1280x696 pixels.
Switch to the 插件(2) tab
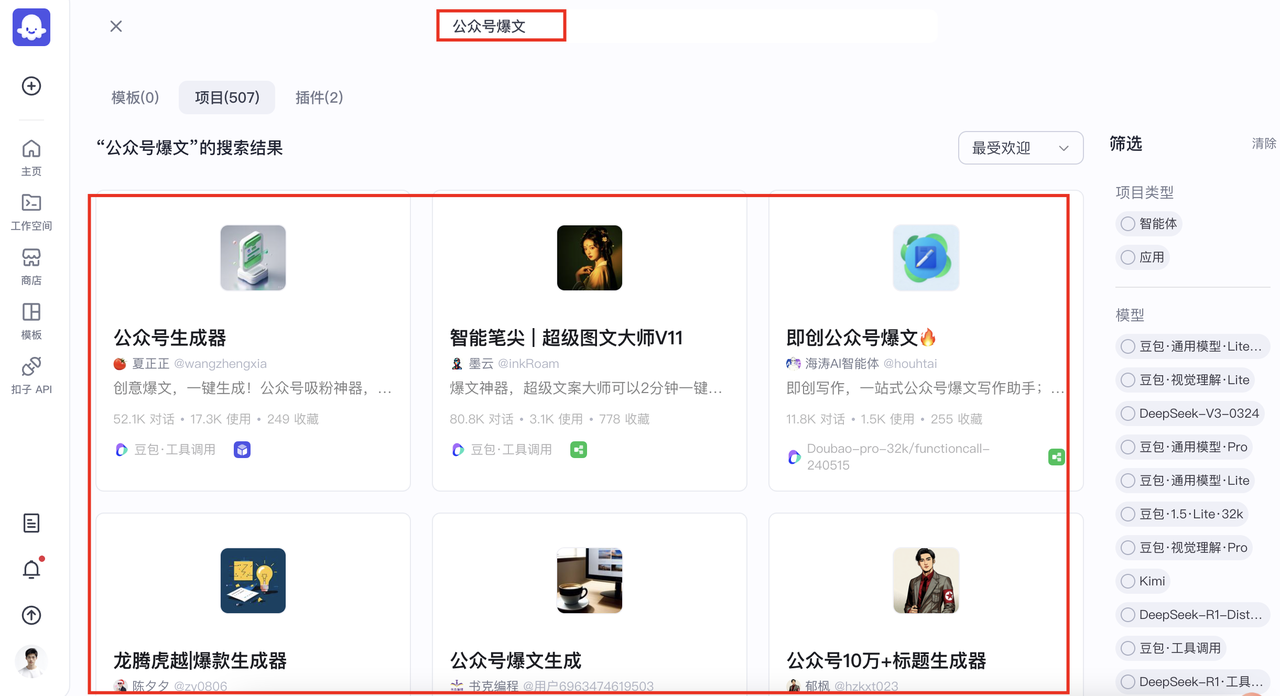[x=319, y=97]
